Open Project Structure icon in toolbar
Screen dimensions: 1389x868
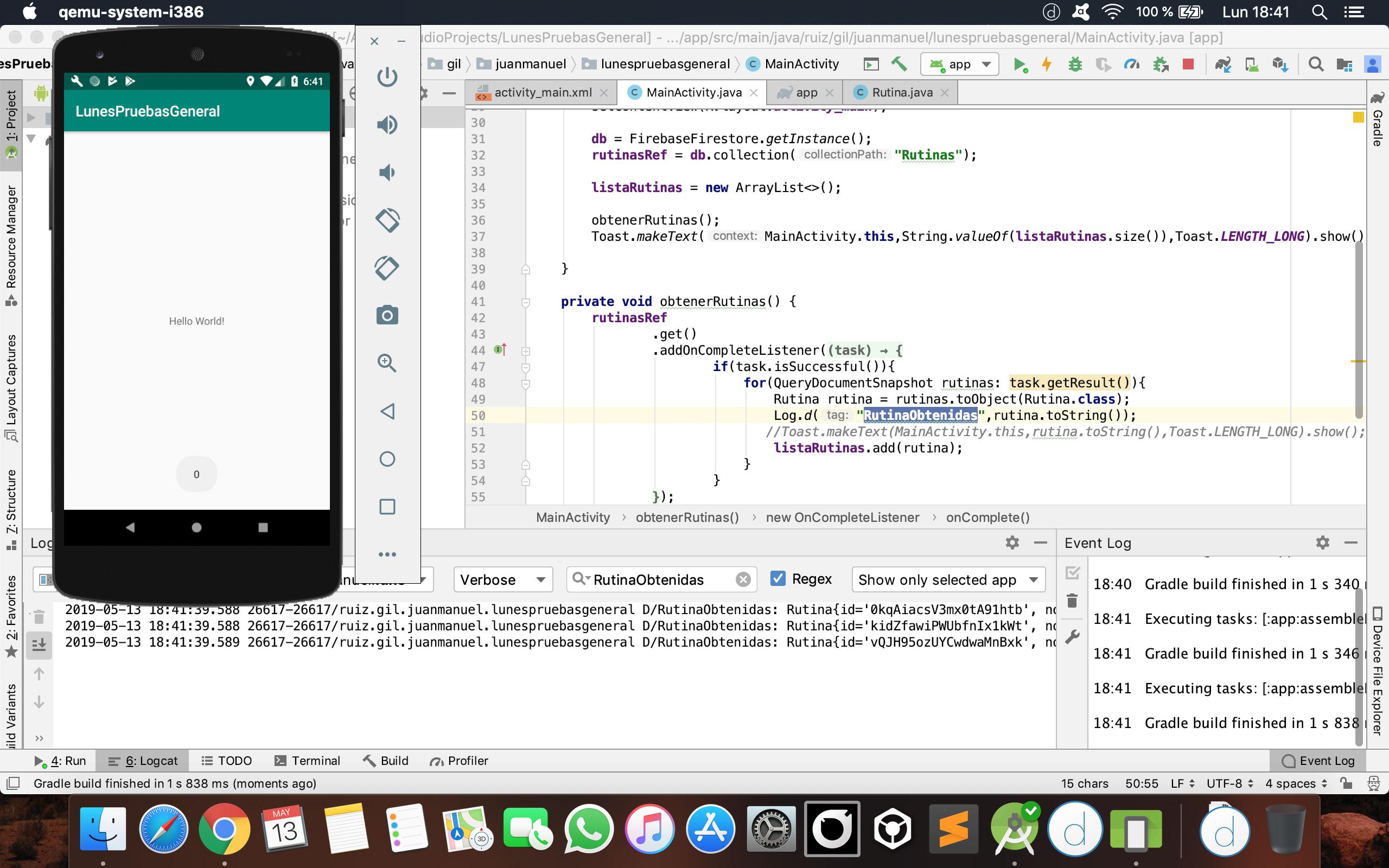[1343, 65]
